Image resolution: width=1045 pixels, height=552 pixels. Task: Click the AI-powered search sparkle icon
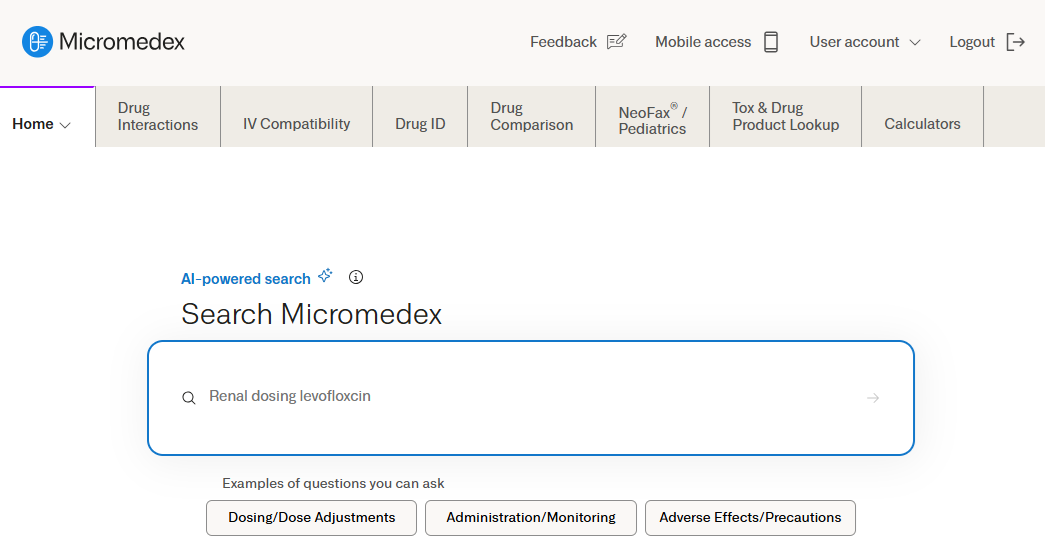(325, 277)
